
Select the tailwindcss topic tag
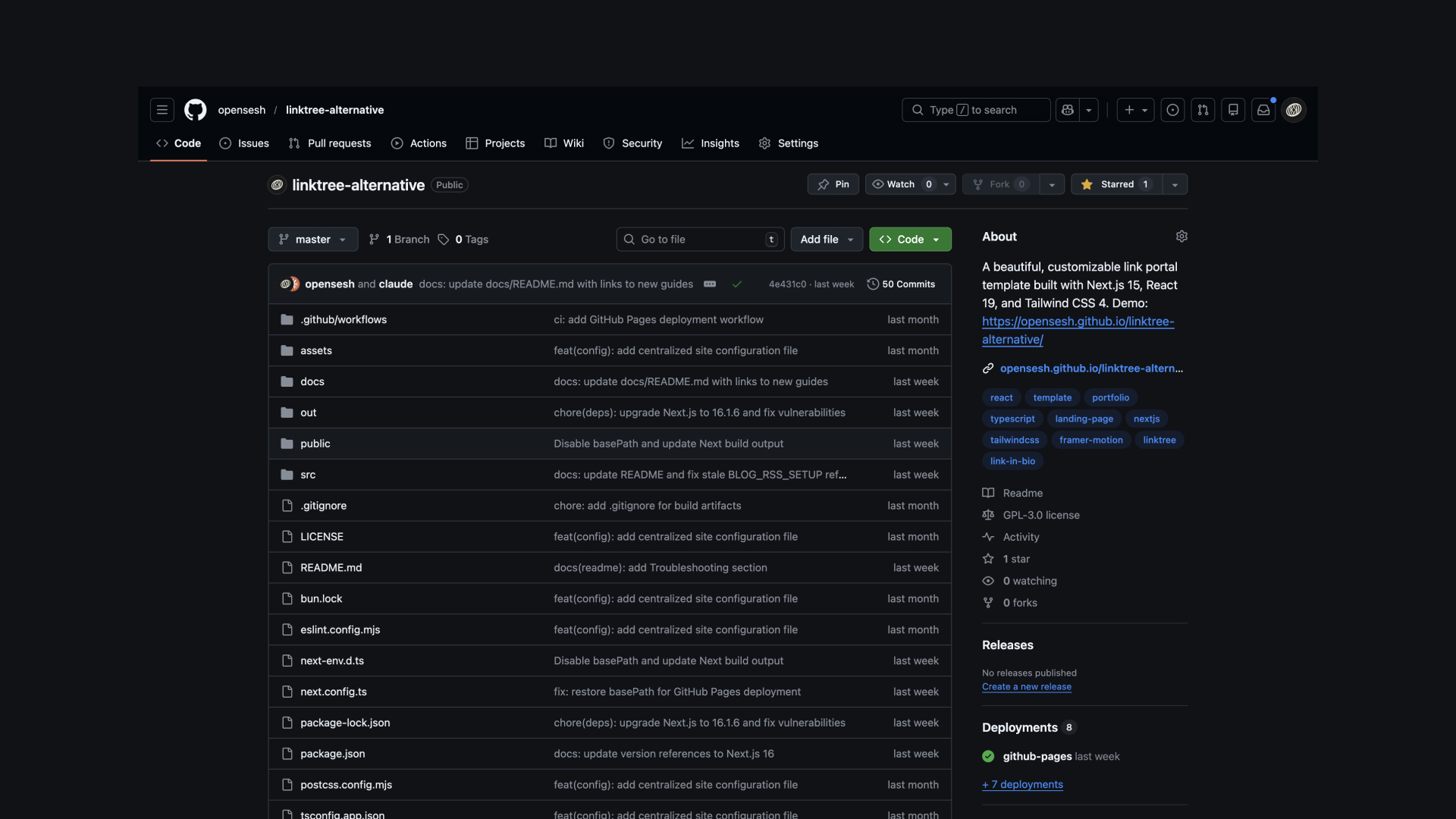1015,440
